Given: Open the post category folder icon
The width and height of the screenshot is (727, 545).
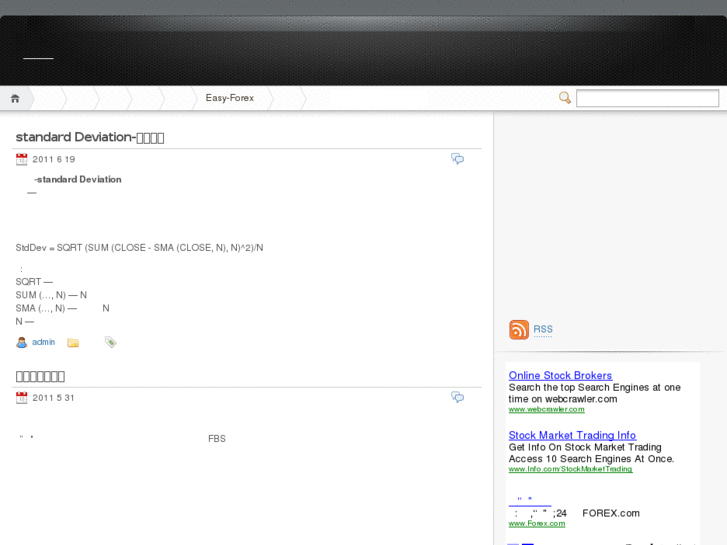Looking at the screenshot, I should click(x=73, y=342).
